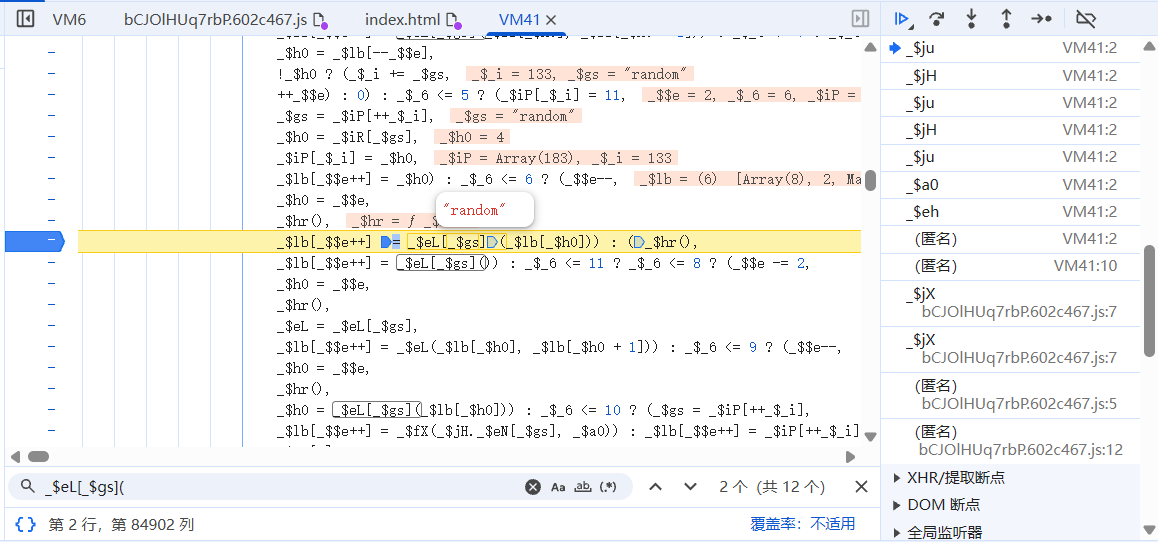Jump to next search result
Image resolution: width=1158 pixels, height=542 pixels.
point(690,487)
